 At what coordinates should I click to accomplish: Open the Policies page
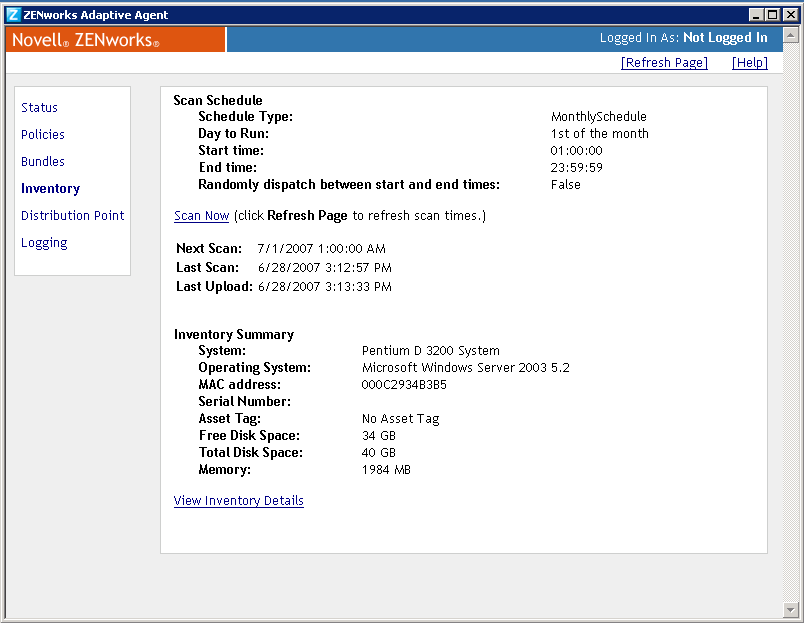43,134
